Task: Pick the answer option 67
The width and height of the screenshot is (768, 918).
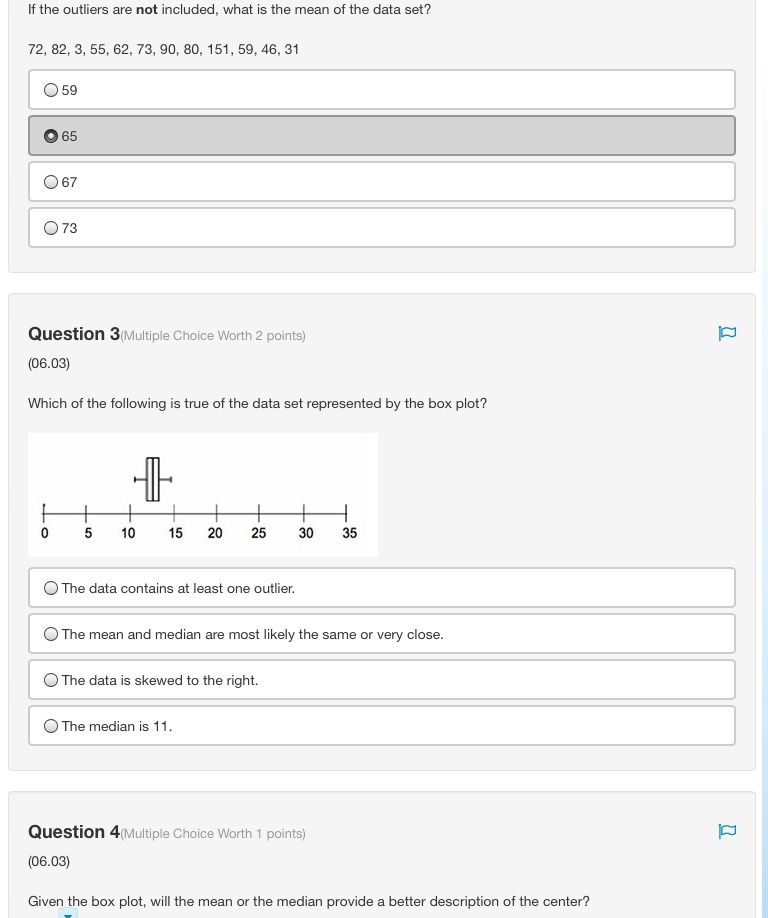Action: click(51, 182)
